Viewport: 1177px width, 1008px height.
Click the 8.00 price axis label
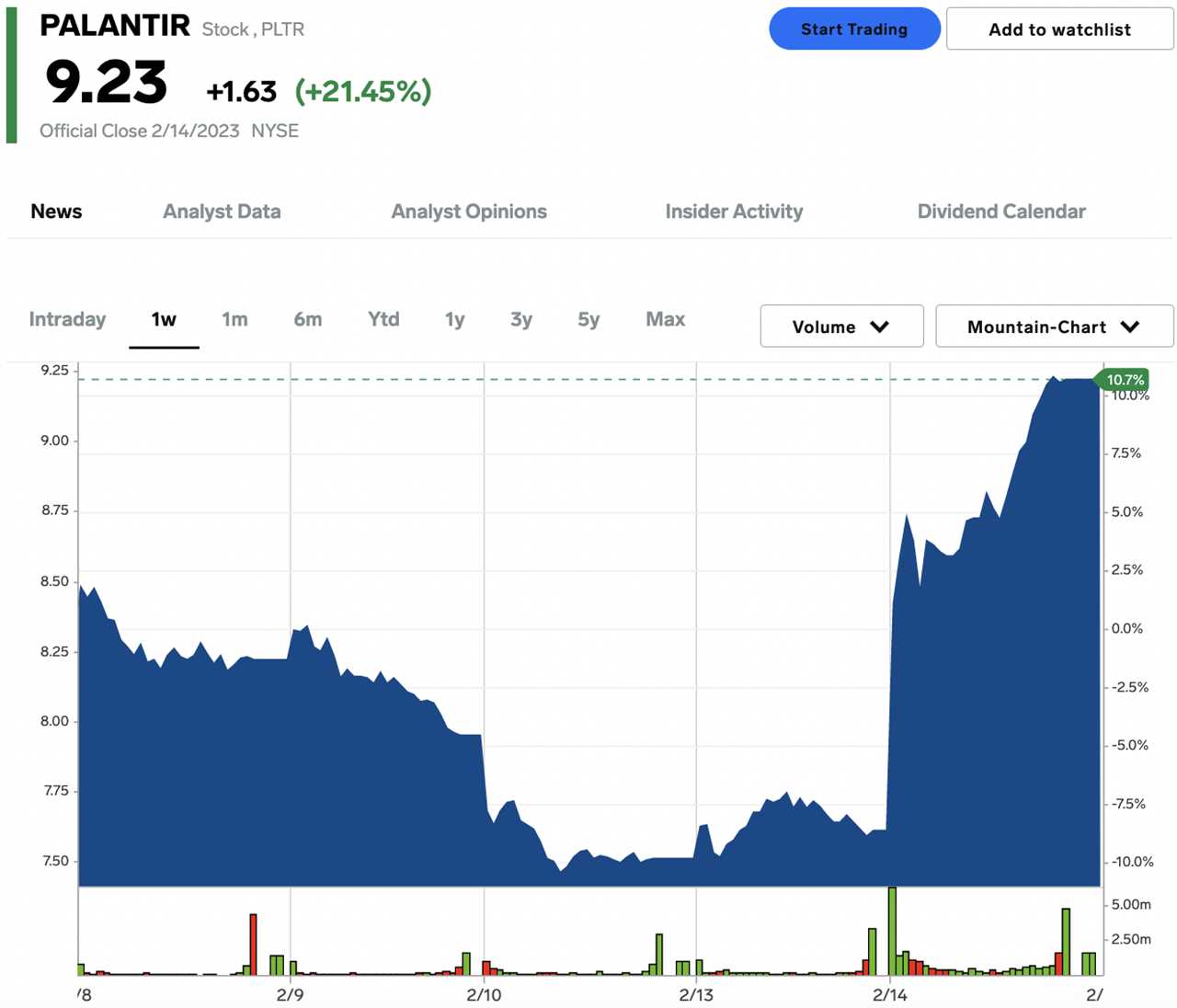[54, 721]
